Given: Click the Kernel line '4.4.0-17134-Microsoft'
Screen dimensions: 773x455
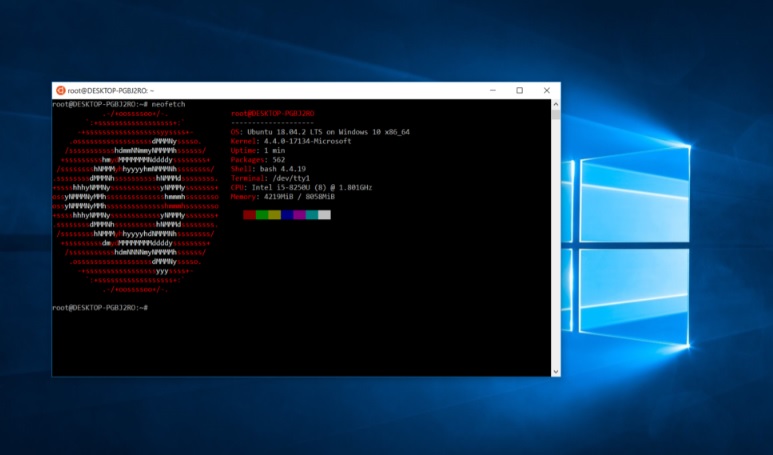Looking at the screenshot, I should pyautogui.click(x=291, y=141).
